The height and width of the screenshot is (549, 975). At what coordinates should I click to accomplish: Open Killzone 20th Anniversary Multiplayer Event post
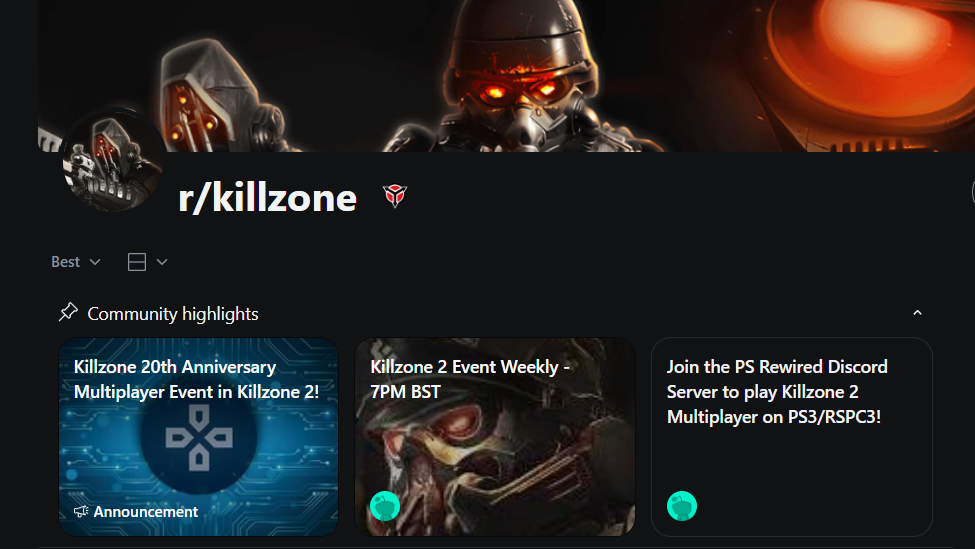tap(196, 379)
